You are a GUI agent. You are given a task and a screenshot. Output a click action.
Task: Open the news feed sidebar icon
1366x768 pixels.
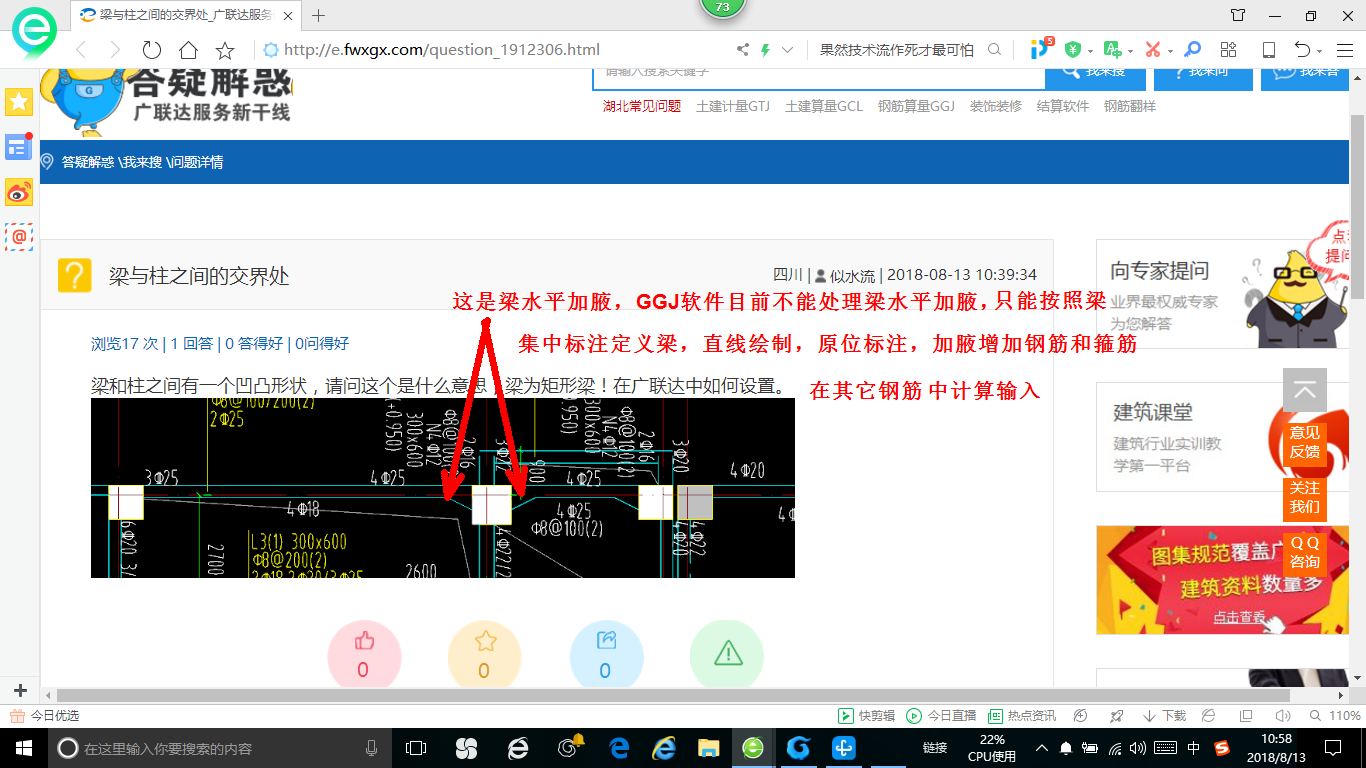pos(19,147)
